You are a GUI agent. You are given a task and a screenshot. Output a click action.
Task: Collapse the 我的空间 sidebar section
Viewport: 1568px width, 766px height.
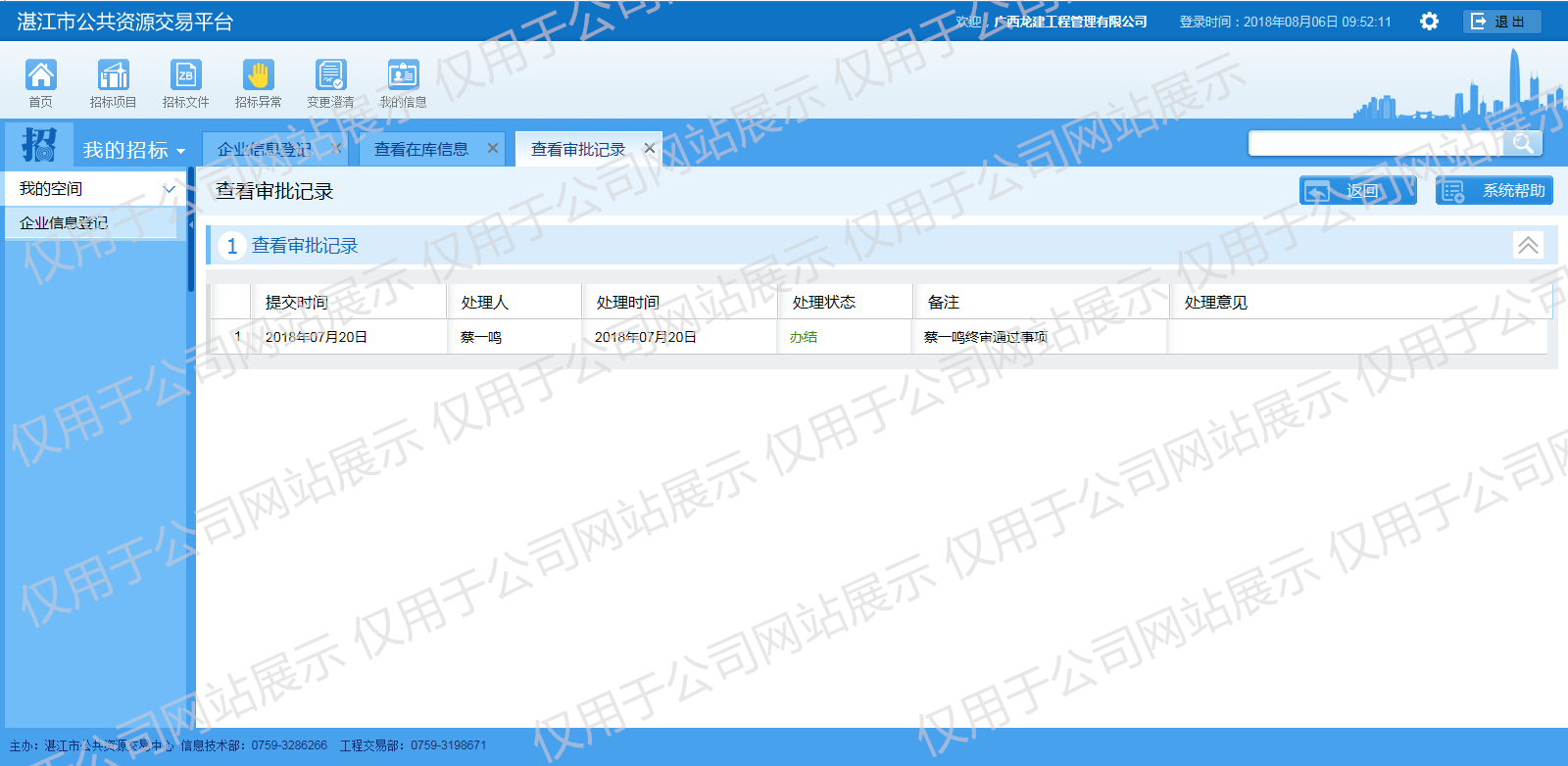click(169, 189)
